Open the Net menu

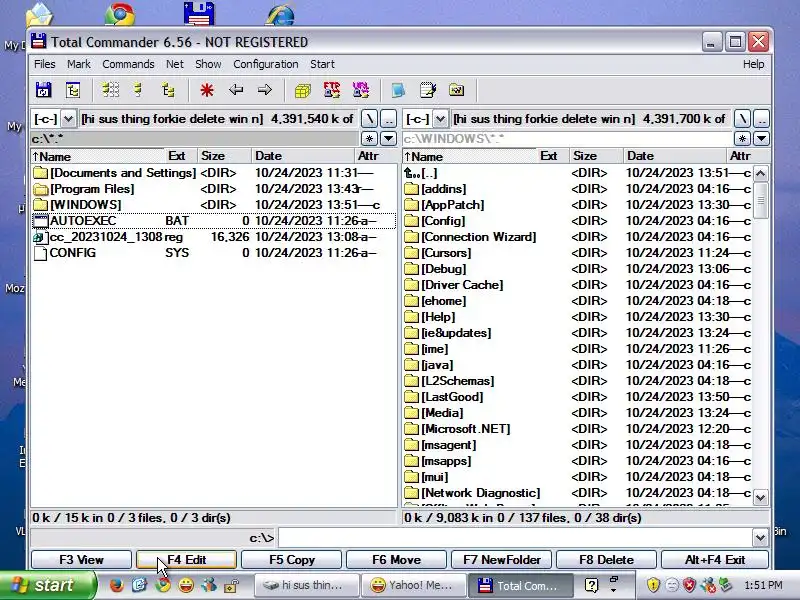pos(174,64)
